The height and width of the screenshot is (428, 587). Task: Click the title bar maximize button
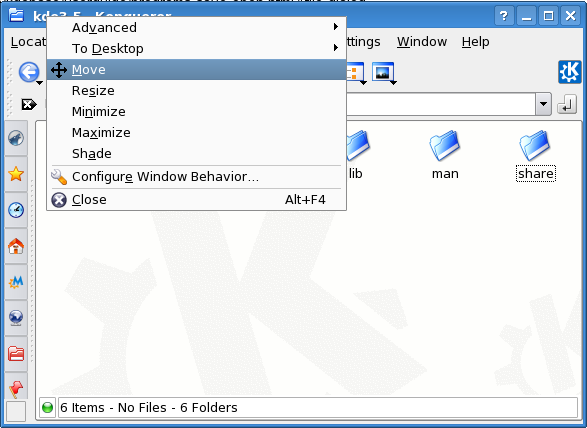coord(548,16)
